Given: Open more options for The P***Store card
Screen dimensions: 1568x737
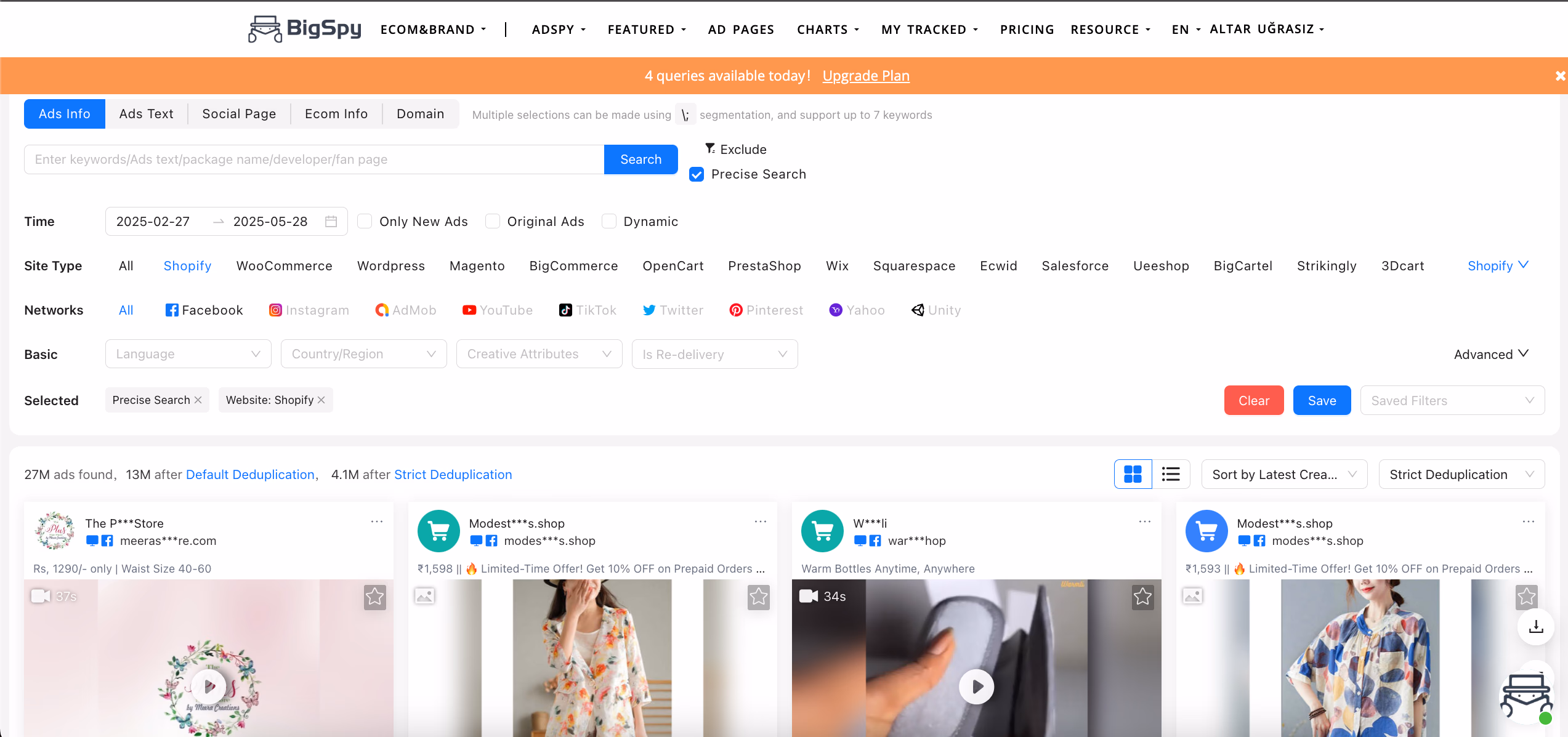Looking at the screenshot, I should (377, 522).
